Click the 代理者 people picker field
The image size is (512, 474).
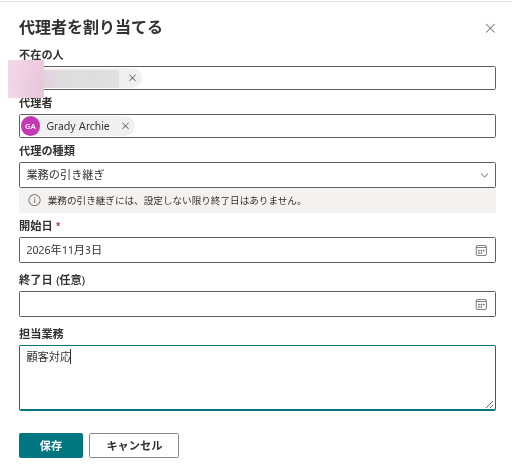(x=257, y=126)
